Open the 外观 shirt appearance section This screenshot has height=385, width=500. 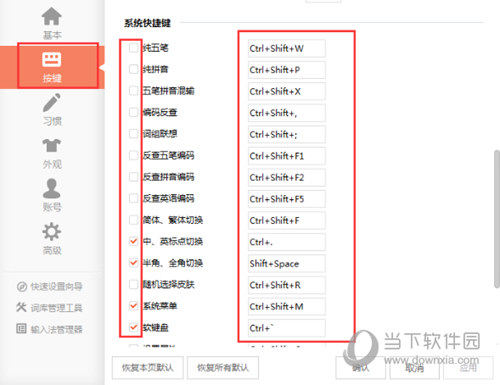[52, 153]
